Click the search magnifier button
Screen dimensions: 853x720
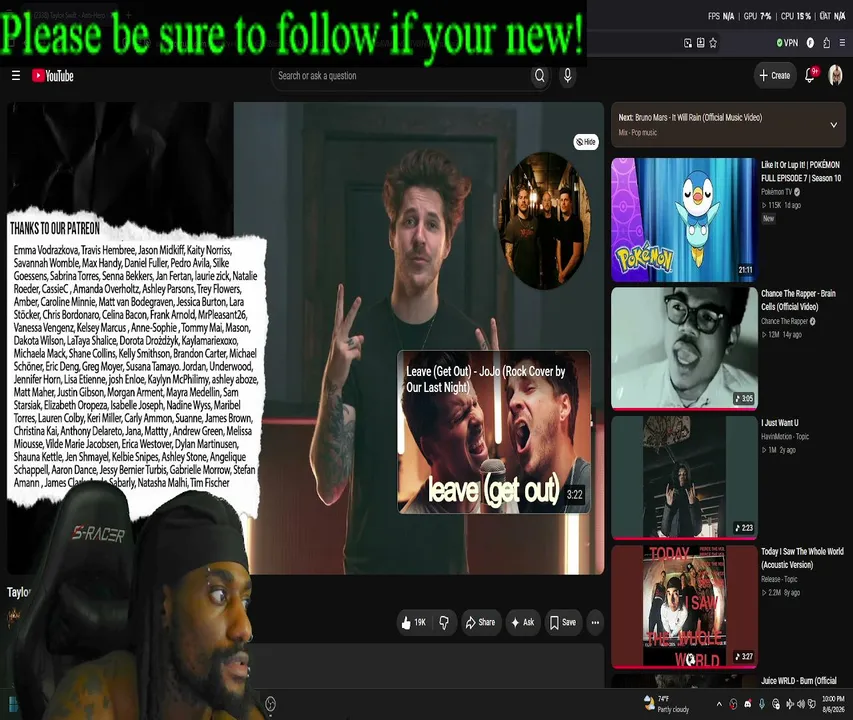540,76
